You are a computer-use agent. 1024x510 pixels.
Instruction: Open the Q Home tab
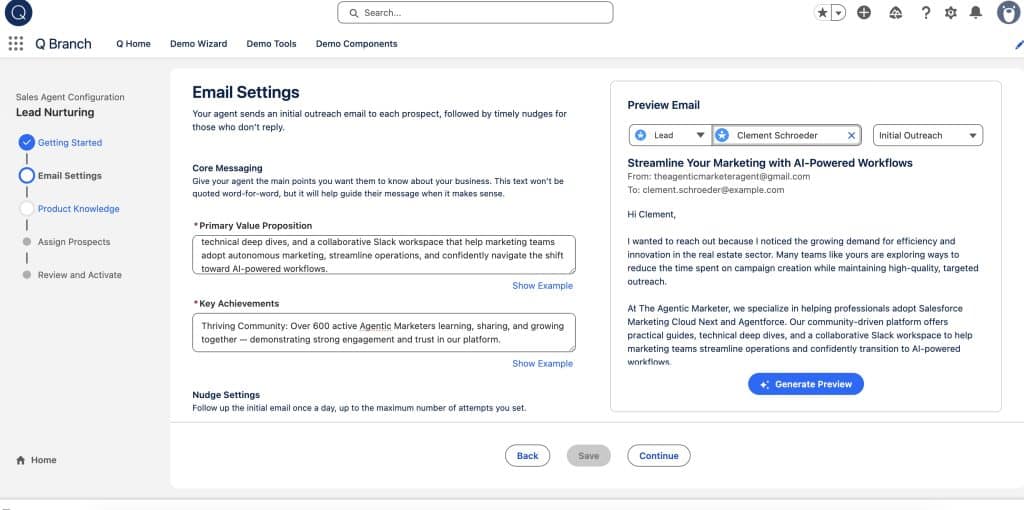coord(133,44)
